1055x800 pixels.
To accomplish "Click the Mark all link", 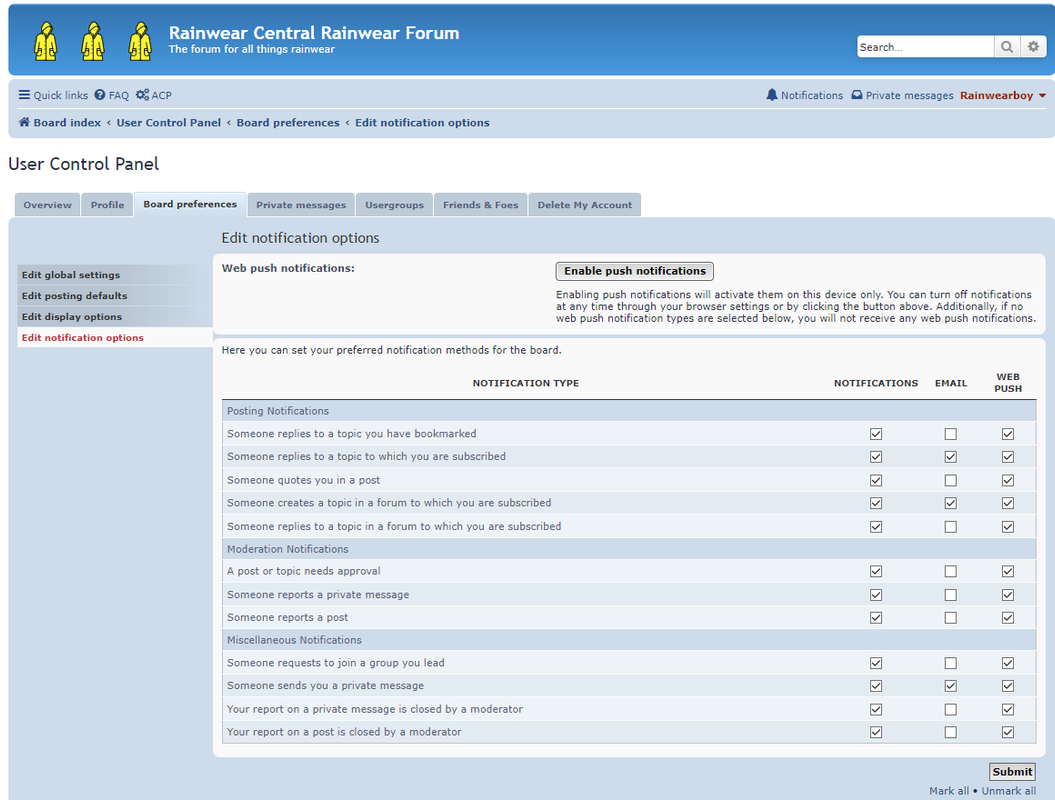I will coord(949,791).
